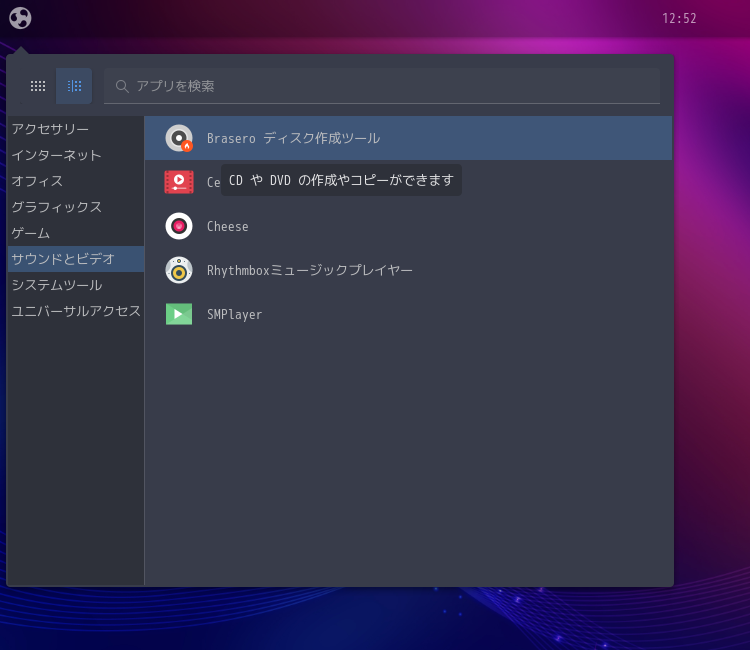Screen dimensions: 750x650
Task: Switch to category list view icon
Action: click(74, 86)
